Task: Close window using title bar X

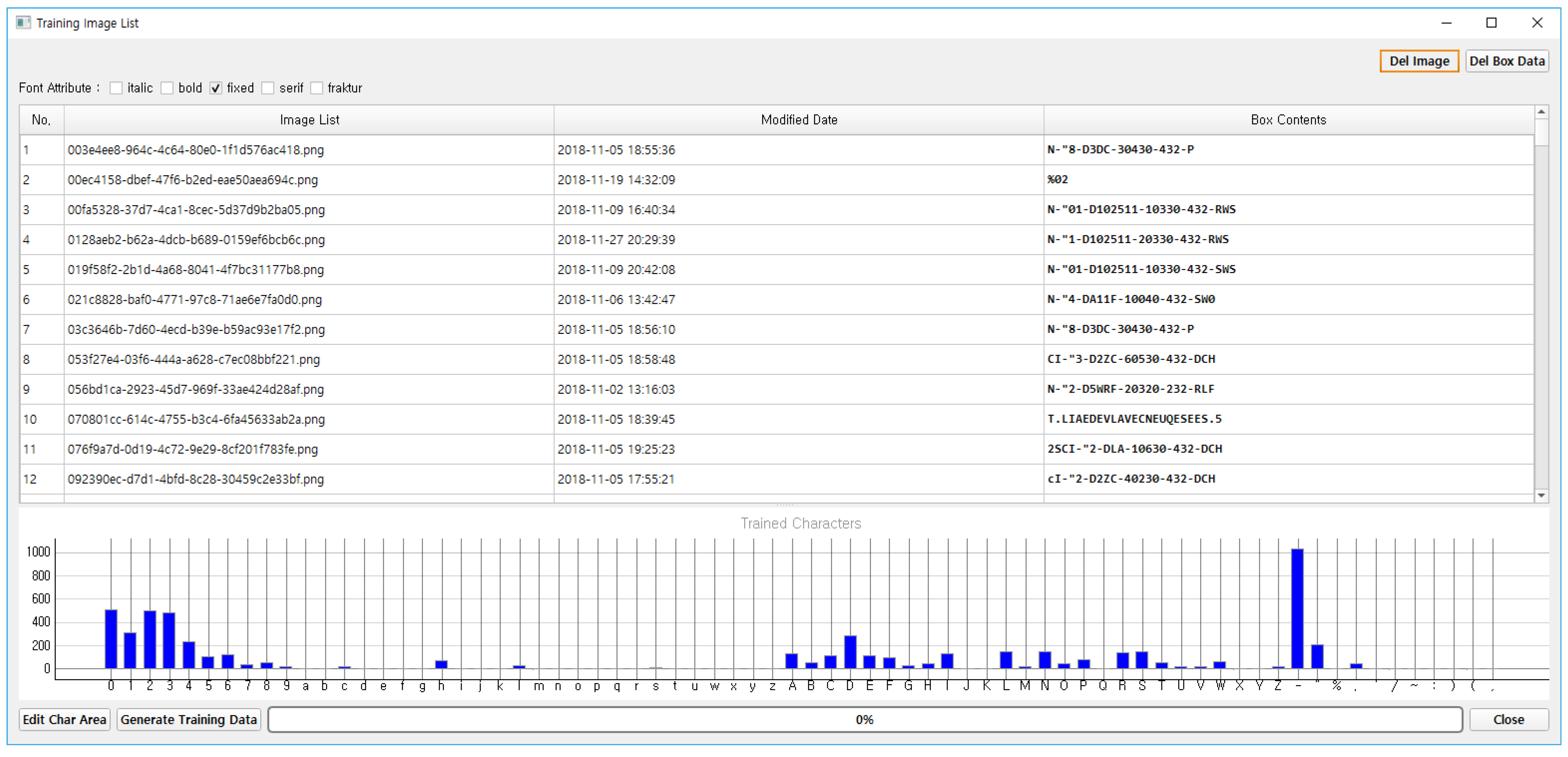Action: [x=1537, y=23]
